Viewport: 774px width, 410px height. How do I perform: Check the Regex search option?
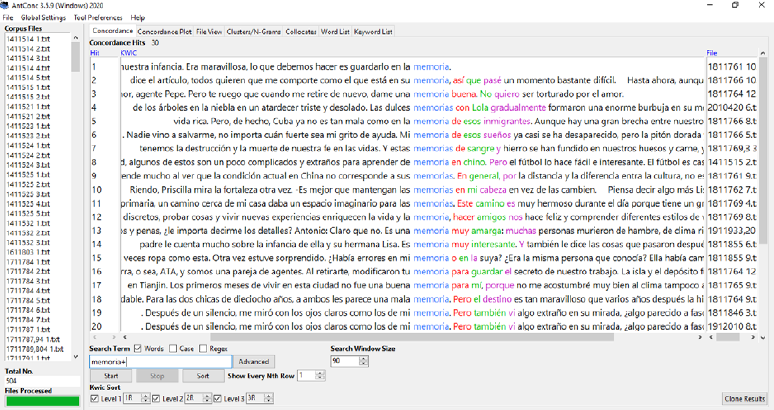coord(201,349)
